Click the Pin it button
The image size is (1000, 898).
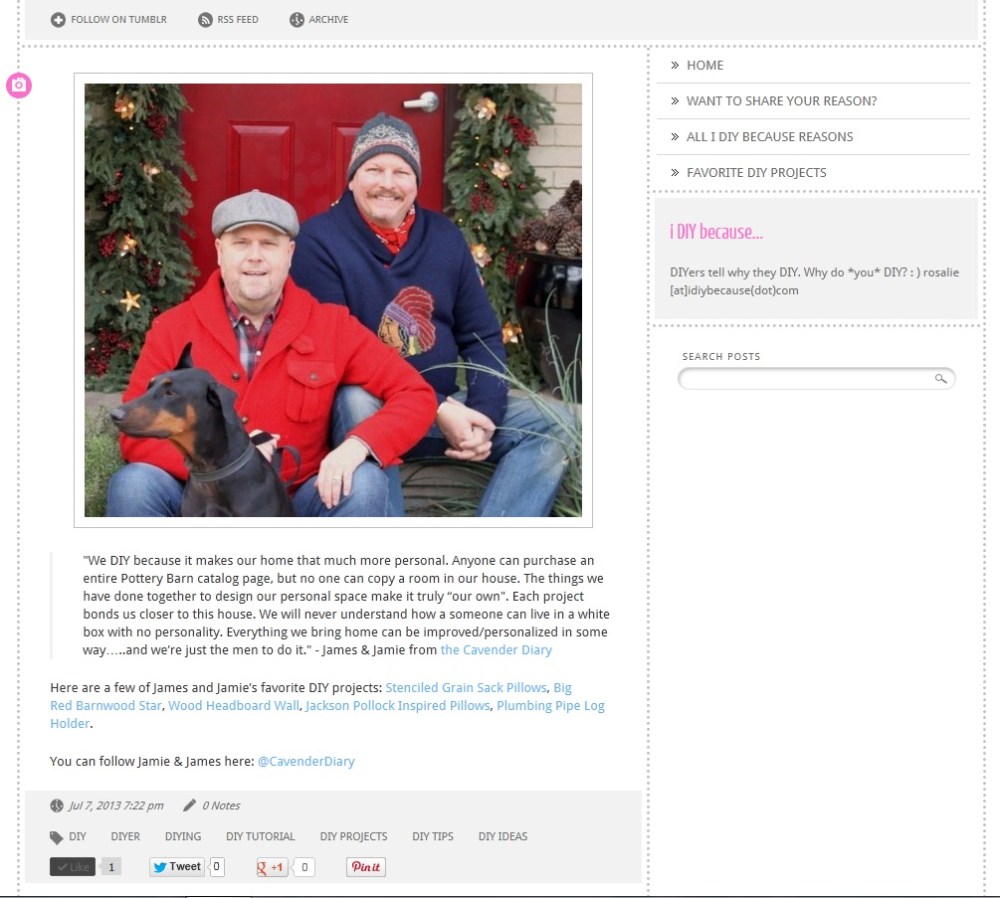(x=366, y=867)
